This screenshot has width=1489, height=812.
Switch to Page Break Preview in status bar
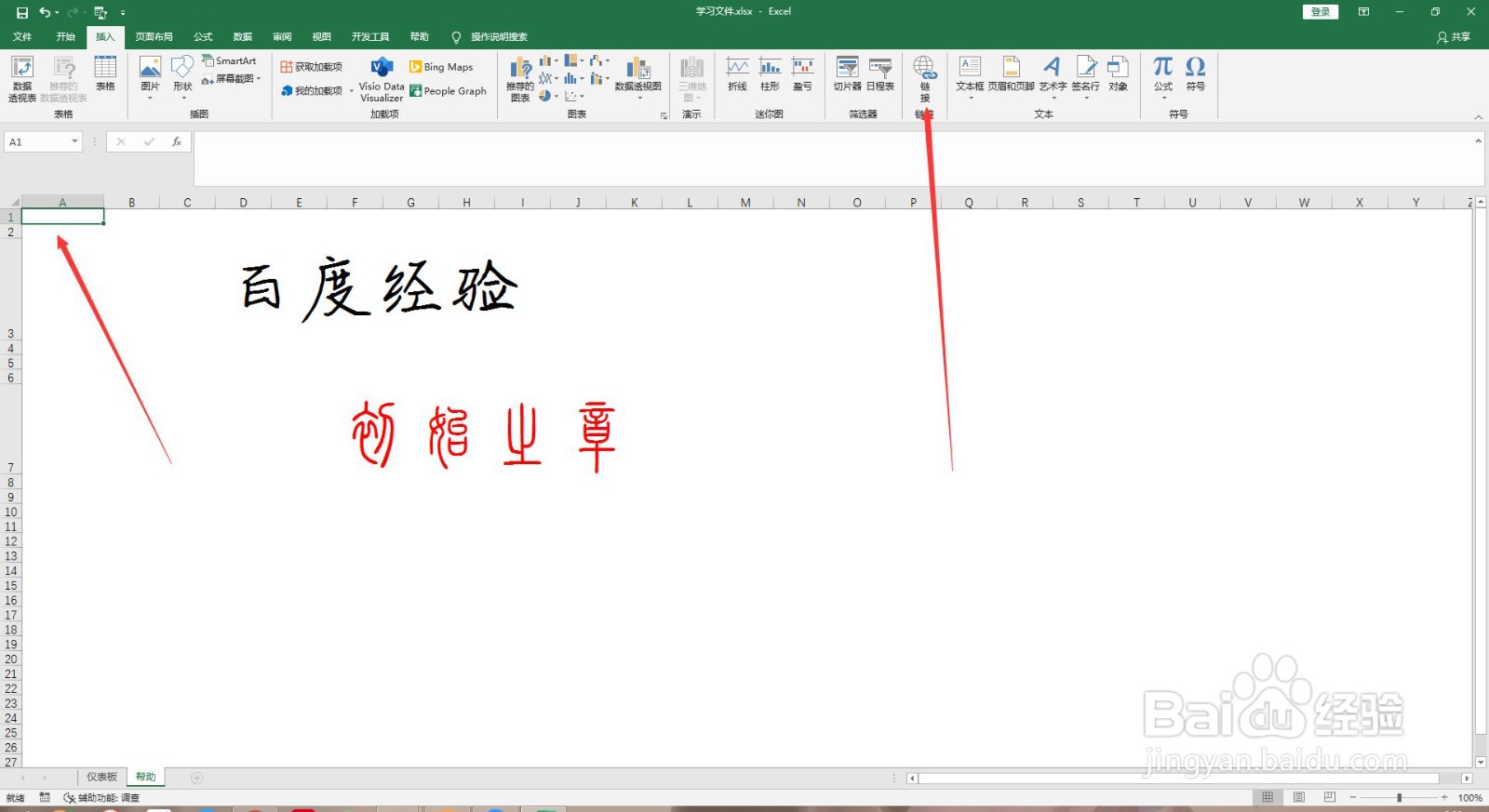click(x=1329, y=798)
